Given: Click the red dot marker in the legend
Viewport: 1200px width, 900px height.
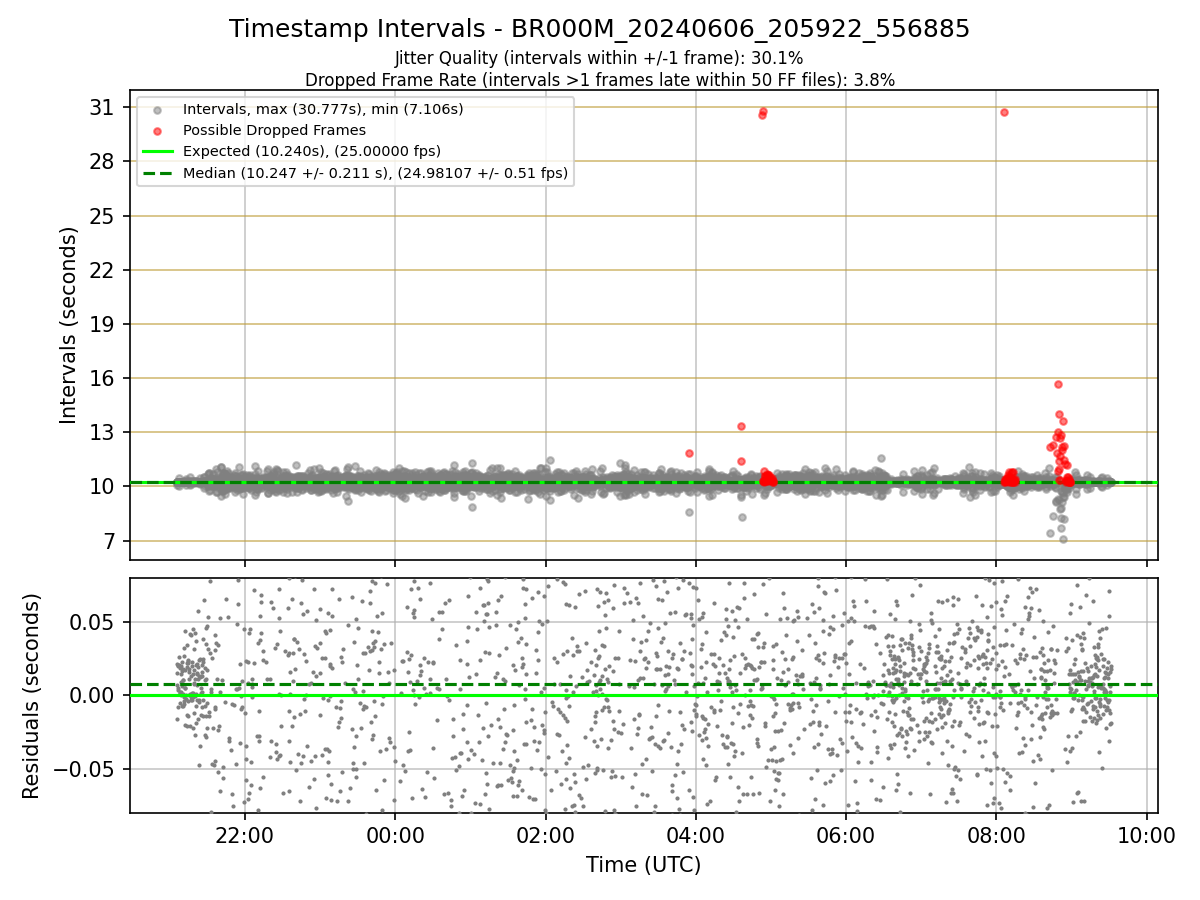Looking at the screenshot, I should coord(155,130).
